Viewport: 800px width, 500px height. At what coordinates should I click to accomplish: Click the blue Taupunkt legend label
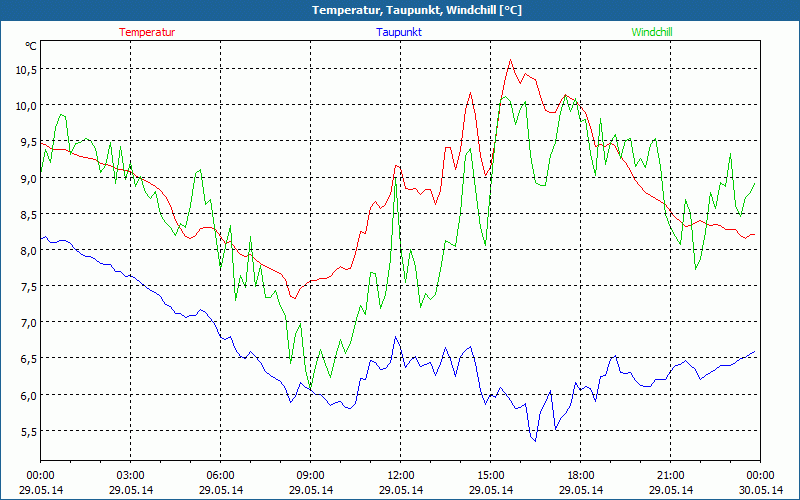click(x=399, y=32)
